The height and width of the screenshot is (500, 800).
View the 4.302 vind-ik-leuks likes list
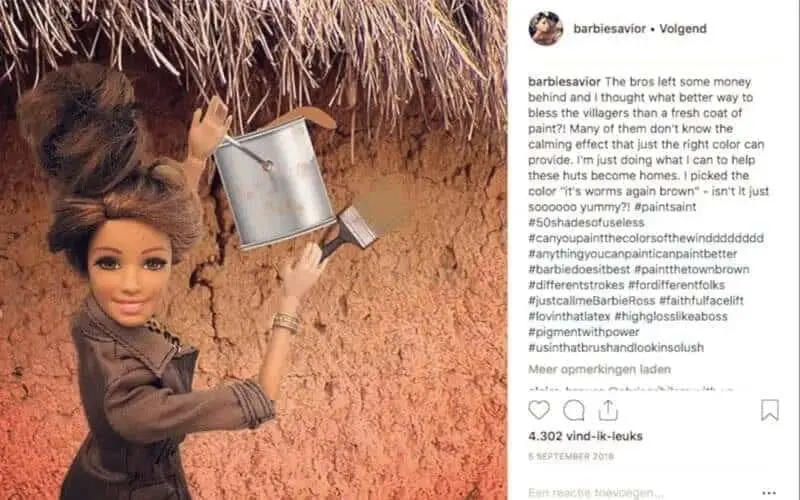(585, 436)
